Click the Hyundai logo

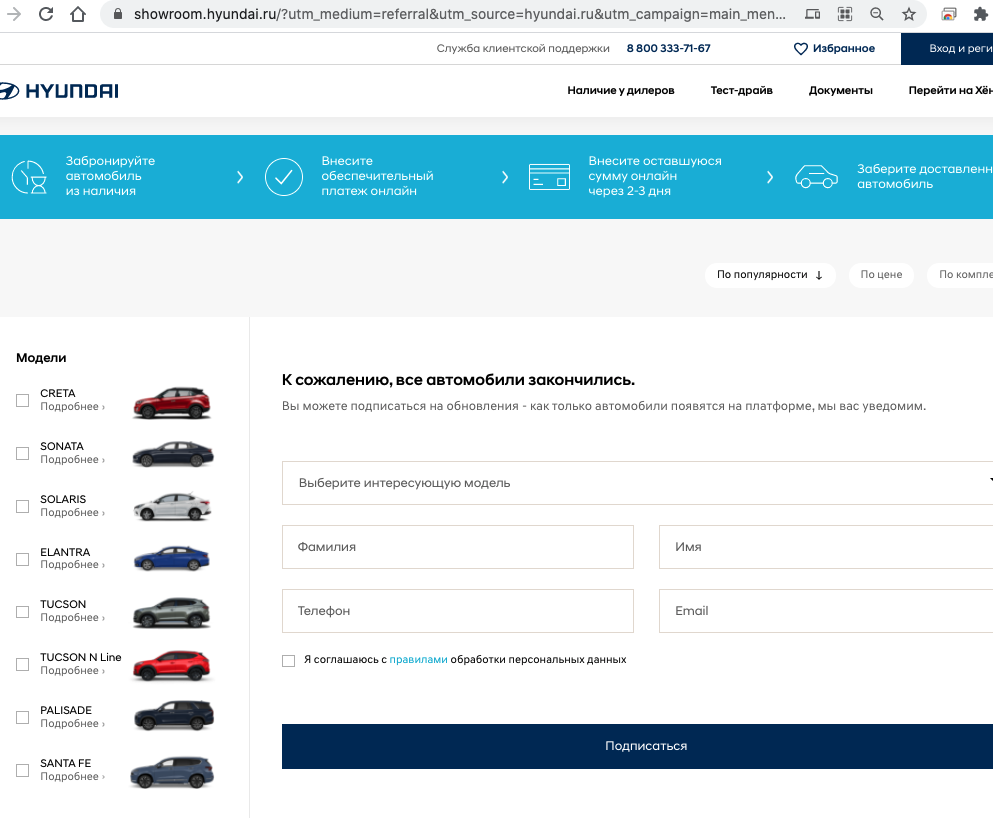[58, 91]
